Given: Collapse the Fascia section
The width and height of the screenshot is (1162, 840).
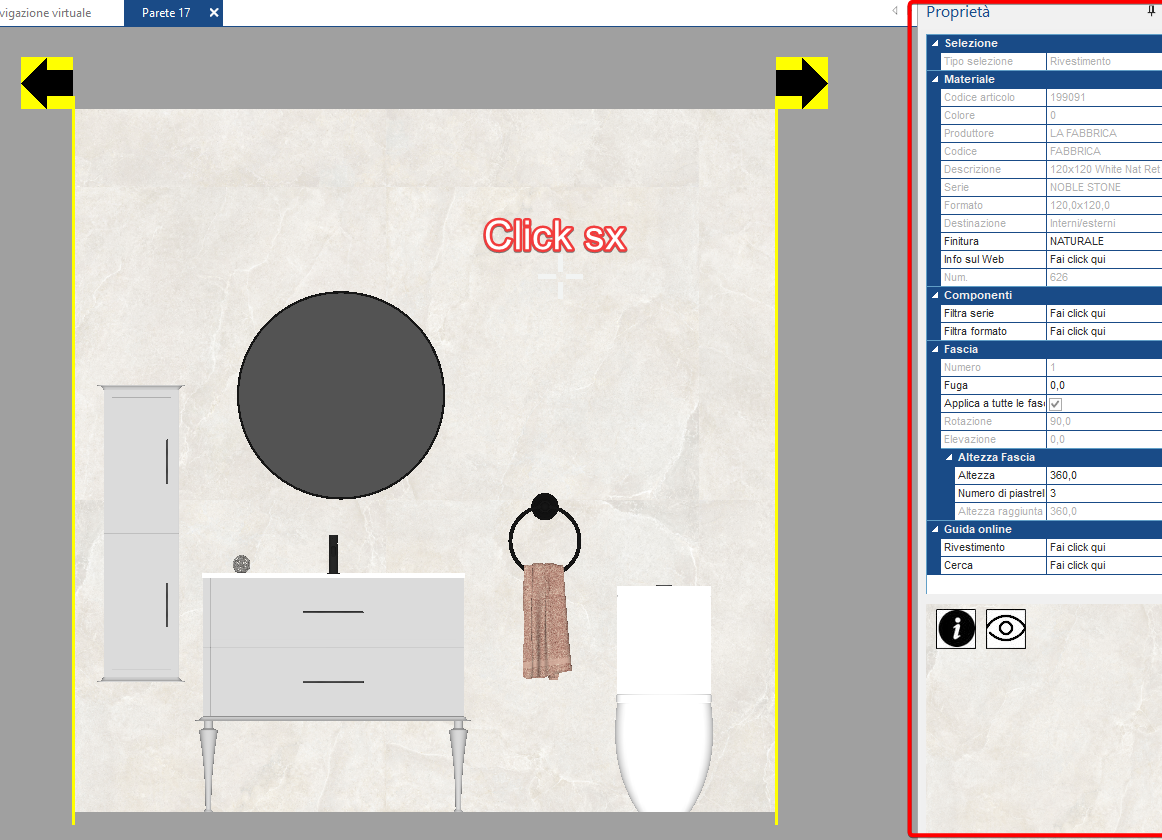Looking at the screenshot, I should 935,349.
